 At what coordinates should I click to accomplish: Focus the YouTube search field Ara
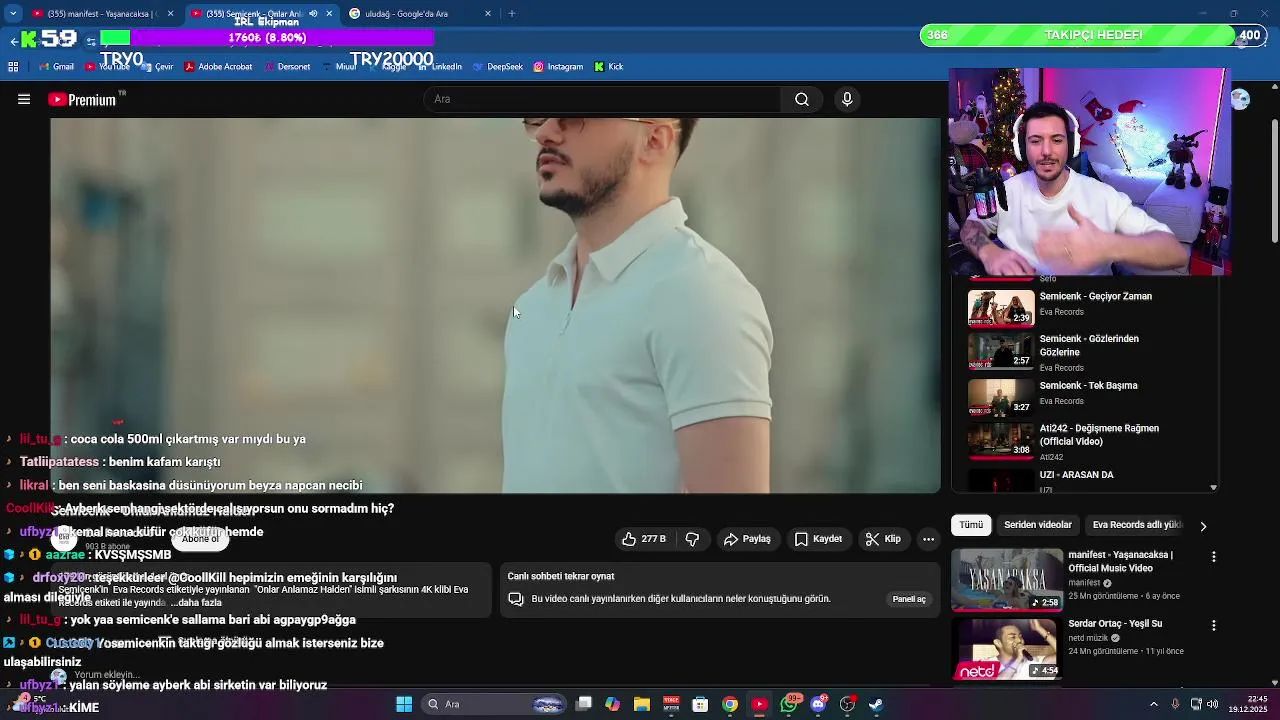(603, 99)
